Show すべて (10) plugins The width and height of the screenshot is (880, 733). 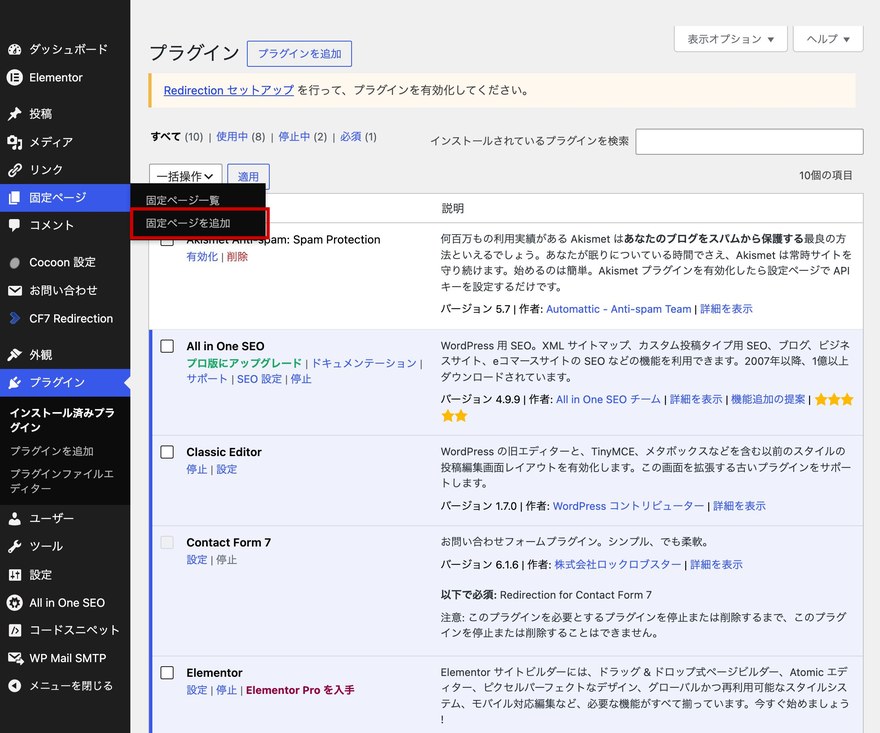pos(177,136)
